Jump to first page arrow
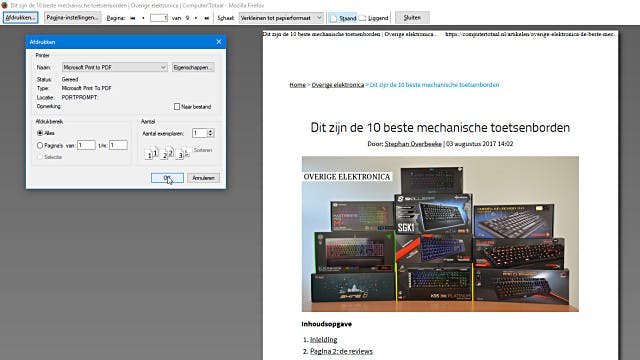This screenshot has width=640, height=360. click(x=133, y=18)
